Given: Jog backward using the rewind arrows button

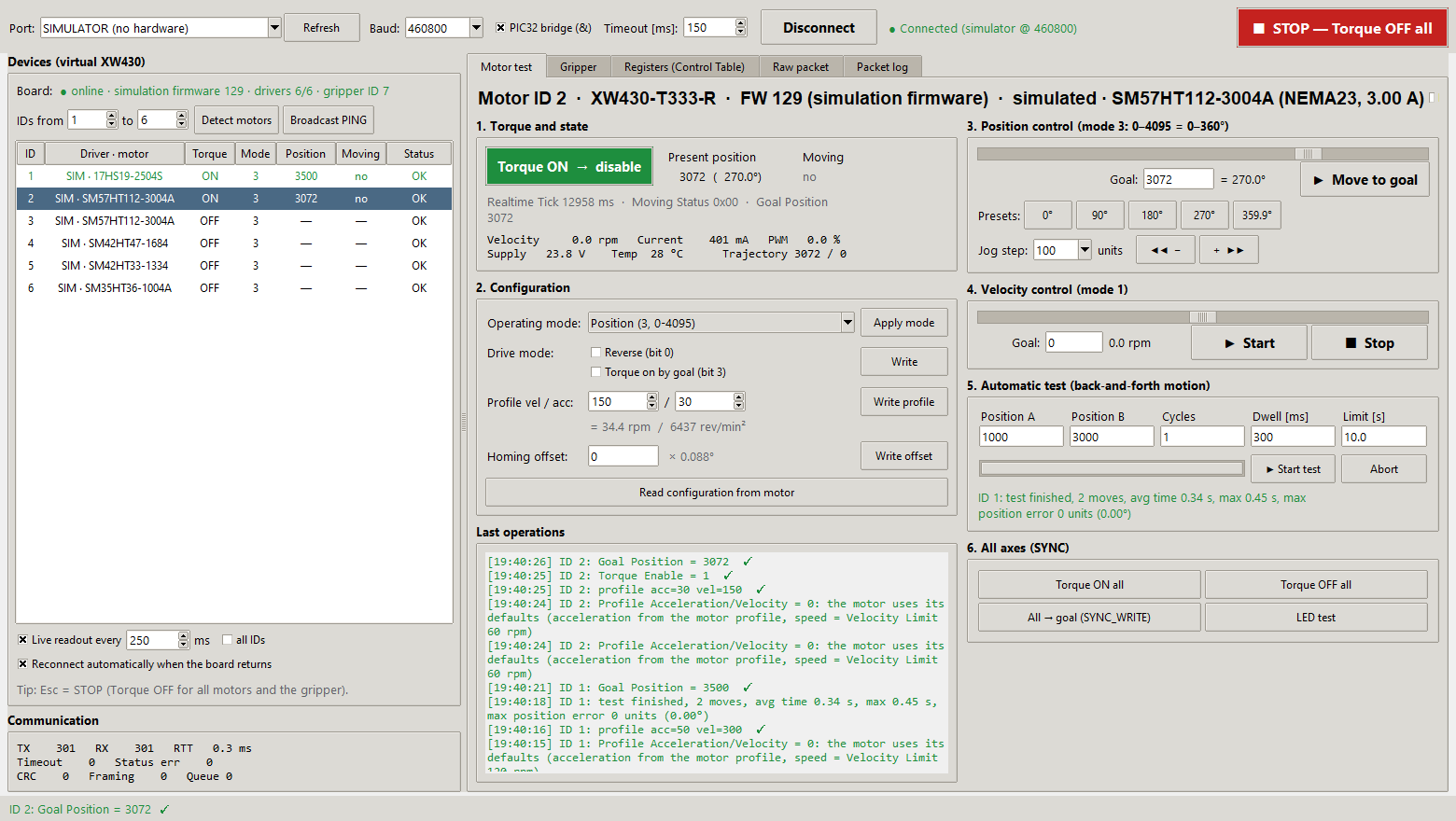Looking at the screenshot, I should pos(1166,250).
